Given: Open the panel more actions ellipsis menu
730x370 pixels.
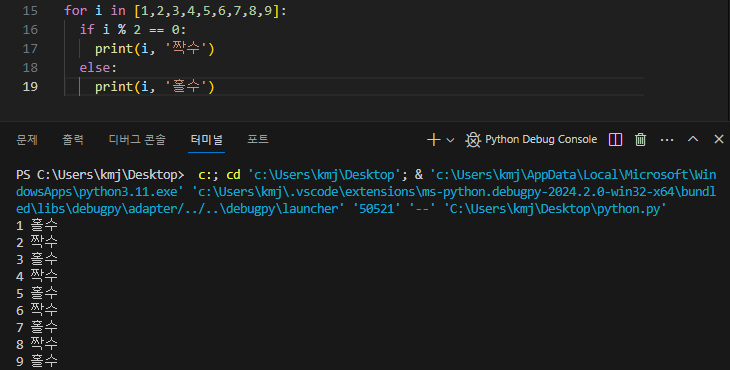Looking at the screenshot, I should tap(667, 140).
